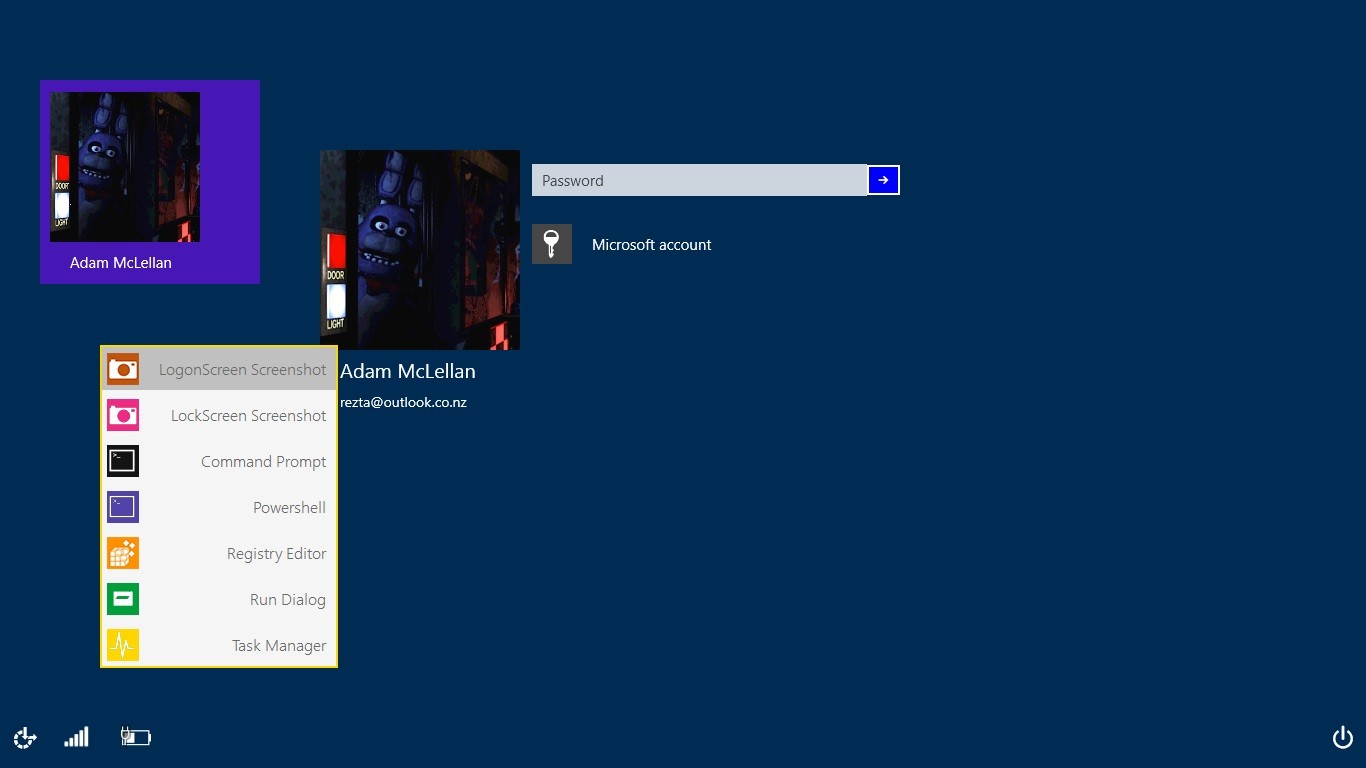1366x768 pixels.
Task: Select LogonScreen Screenshot menu entry
Action: [219, 369]
